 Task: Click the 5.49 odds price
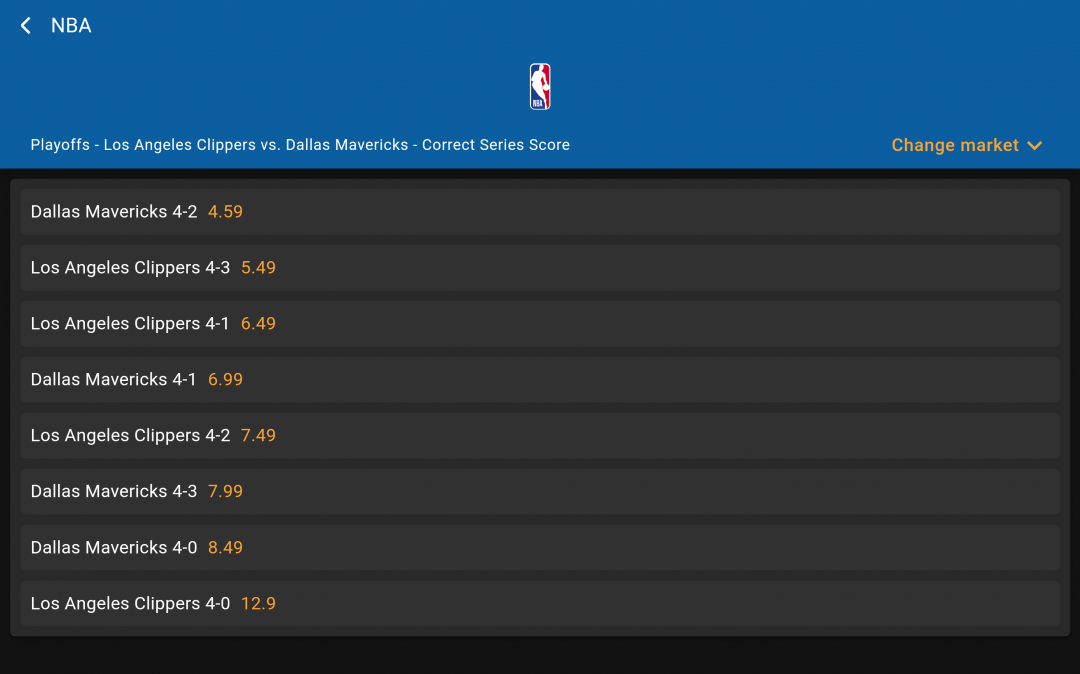pos(258,268)
